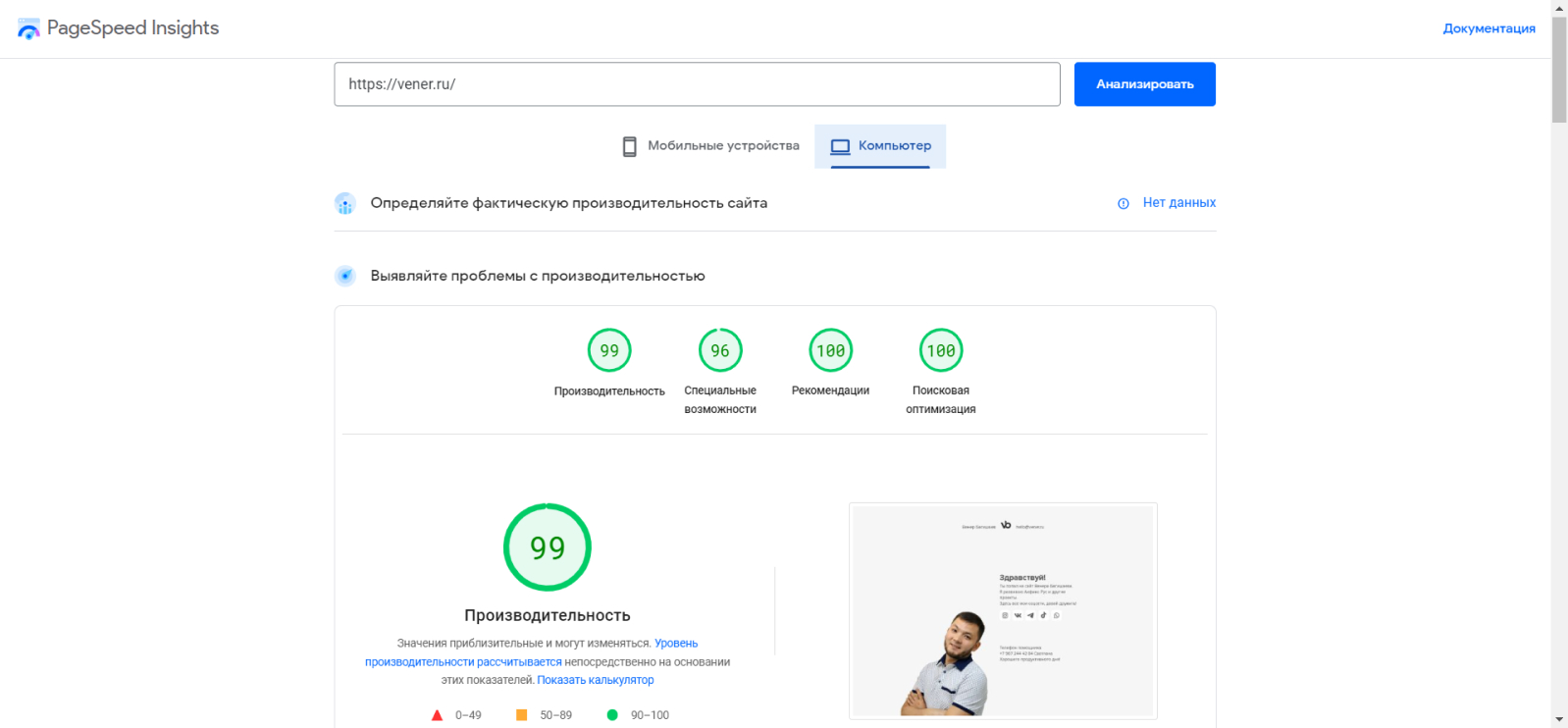Click the orange square 50–89 legend icon
This screenshot has width=1568, height=728.
click(522, 715)
